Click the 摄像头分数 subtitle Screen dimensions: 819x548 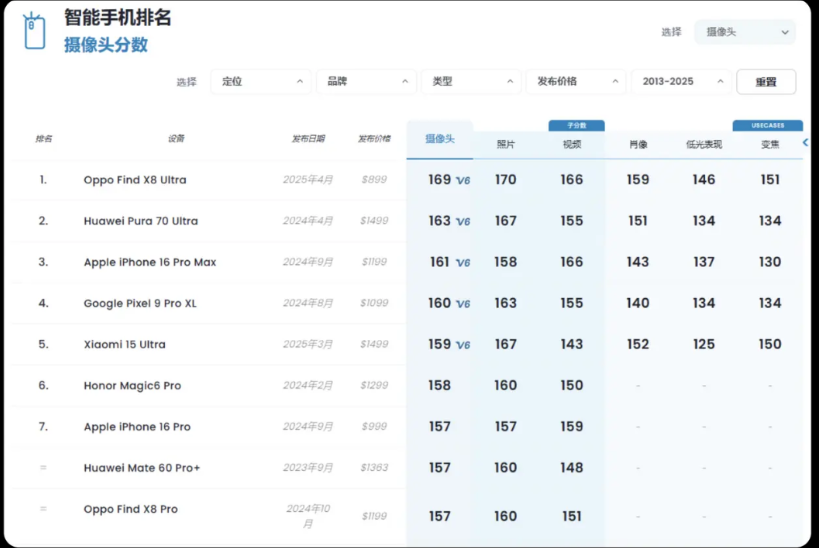coord(106,45)
